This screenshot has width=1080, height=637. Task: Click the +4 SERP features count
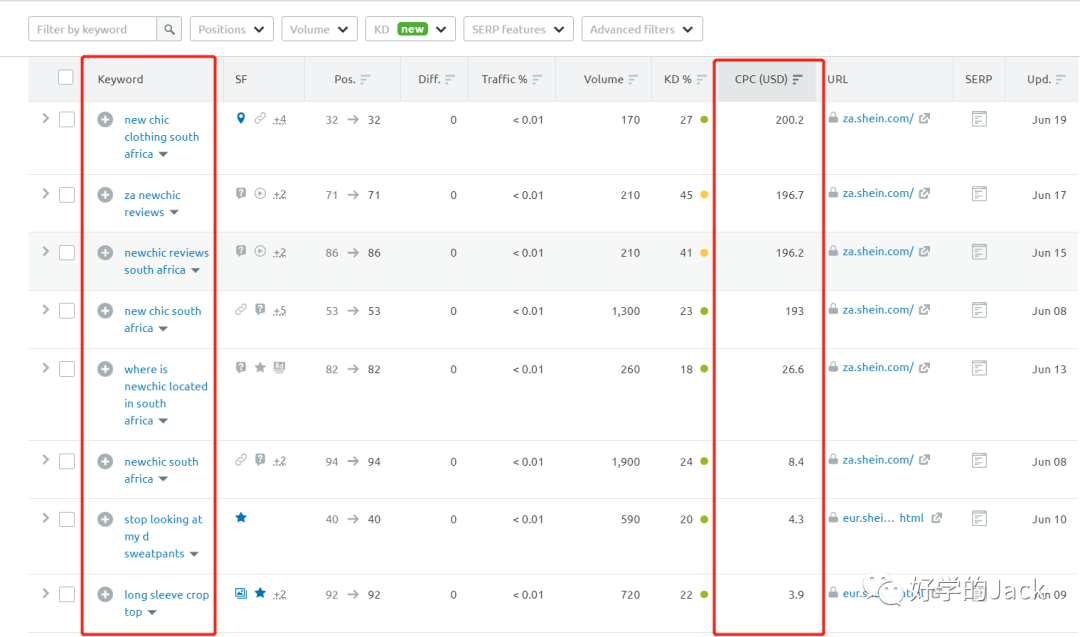[279, 119]
